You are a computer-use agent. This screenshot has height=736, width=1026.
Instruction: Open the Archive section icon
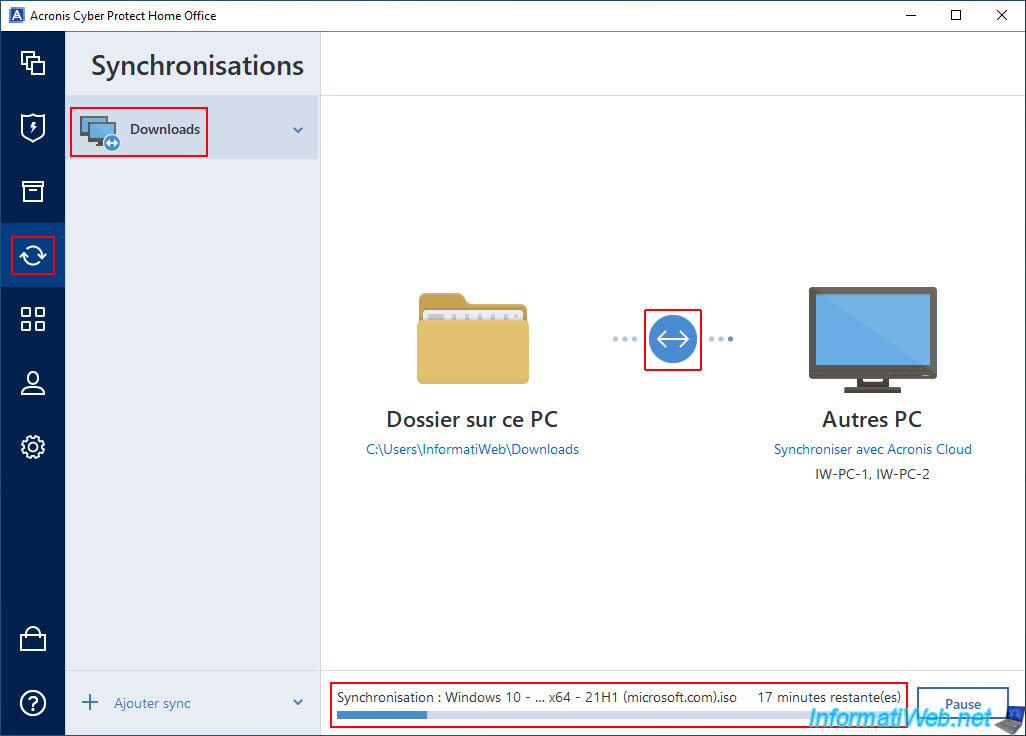(x=33, y=191)
